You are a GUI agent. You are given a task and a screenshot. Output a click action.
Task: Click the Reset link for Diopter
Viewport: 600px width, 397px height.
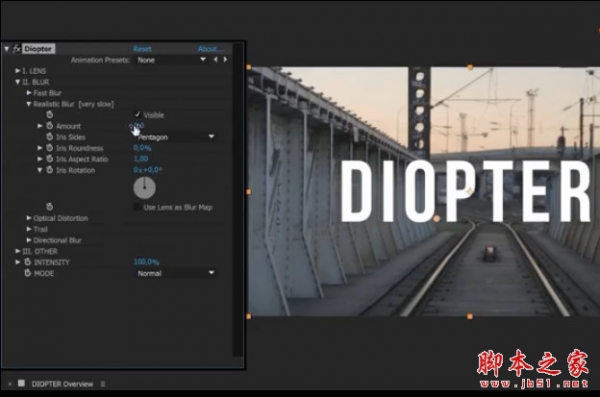pos(142,49)
